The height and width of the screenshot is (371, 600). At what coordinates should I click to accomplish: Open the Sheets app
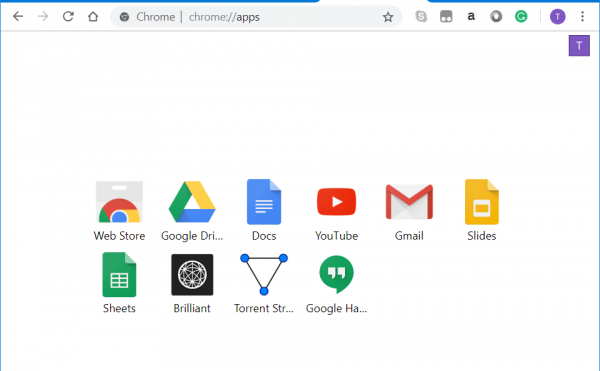(x=119, y=275)
